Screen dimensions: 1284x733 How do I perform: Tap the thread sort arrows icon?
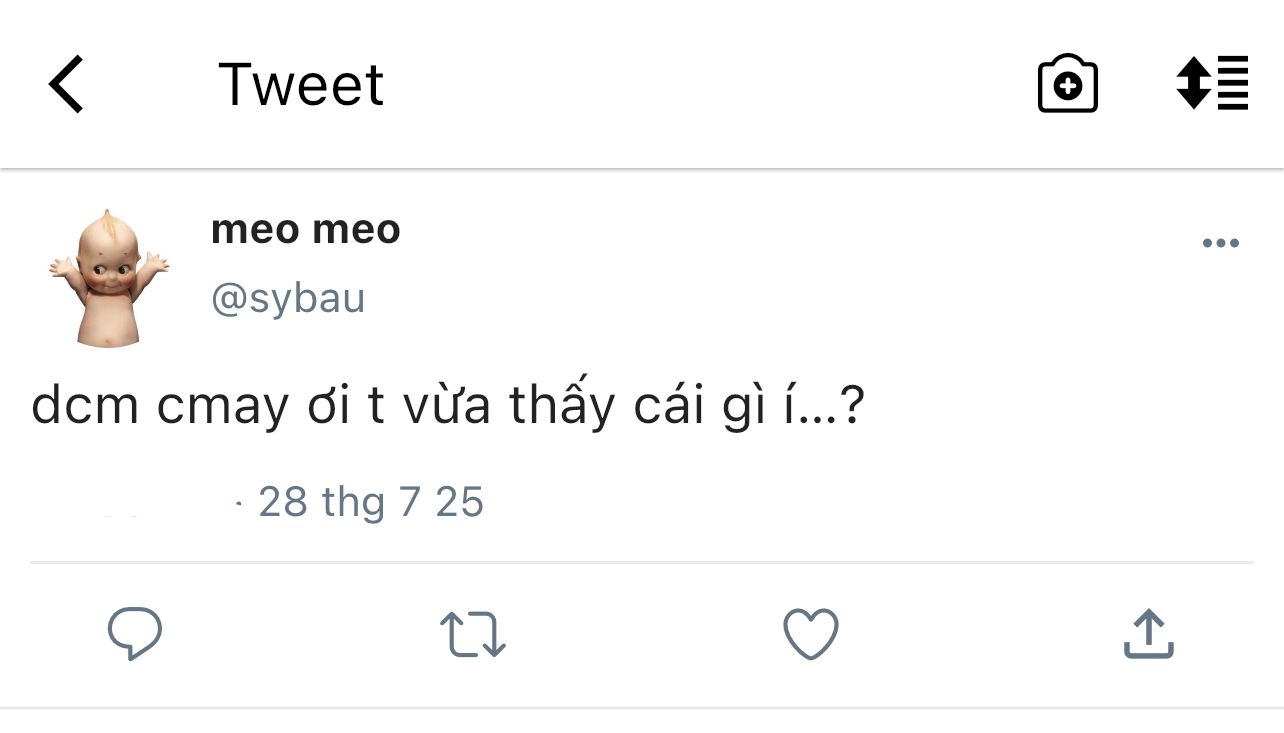coord(1212,83)
